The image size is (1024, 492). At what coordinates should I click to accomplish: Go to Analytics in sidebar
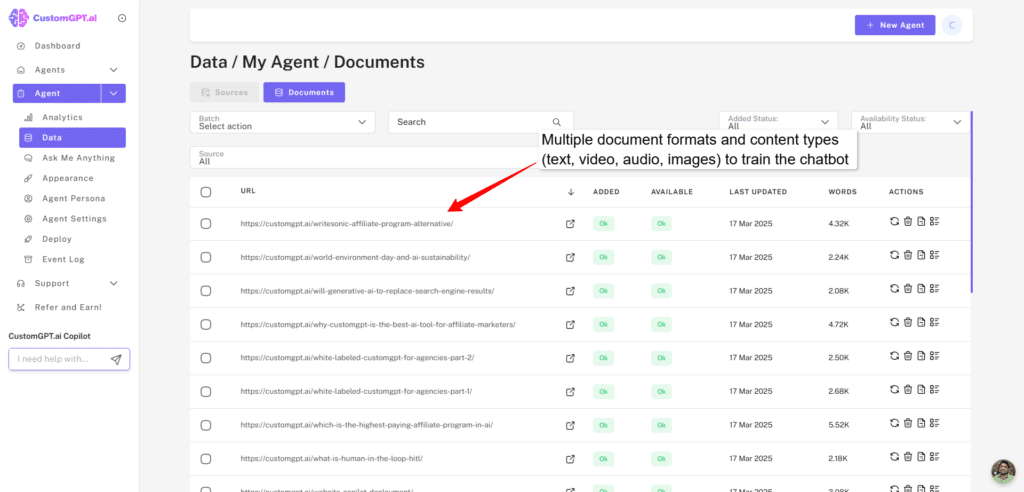(x=63, y=118)
